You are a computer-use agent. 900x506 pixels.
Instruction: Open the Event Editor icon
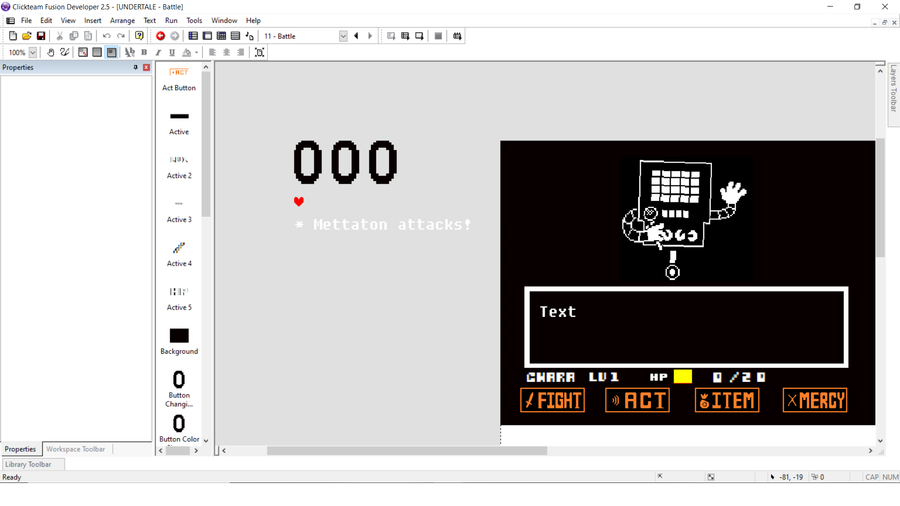point(221,36)
